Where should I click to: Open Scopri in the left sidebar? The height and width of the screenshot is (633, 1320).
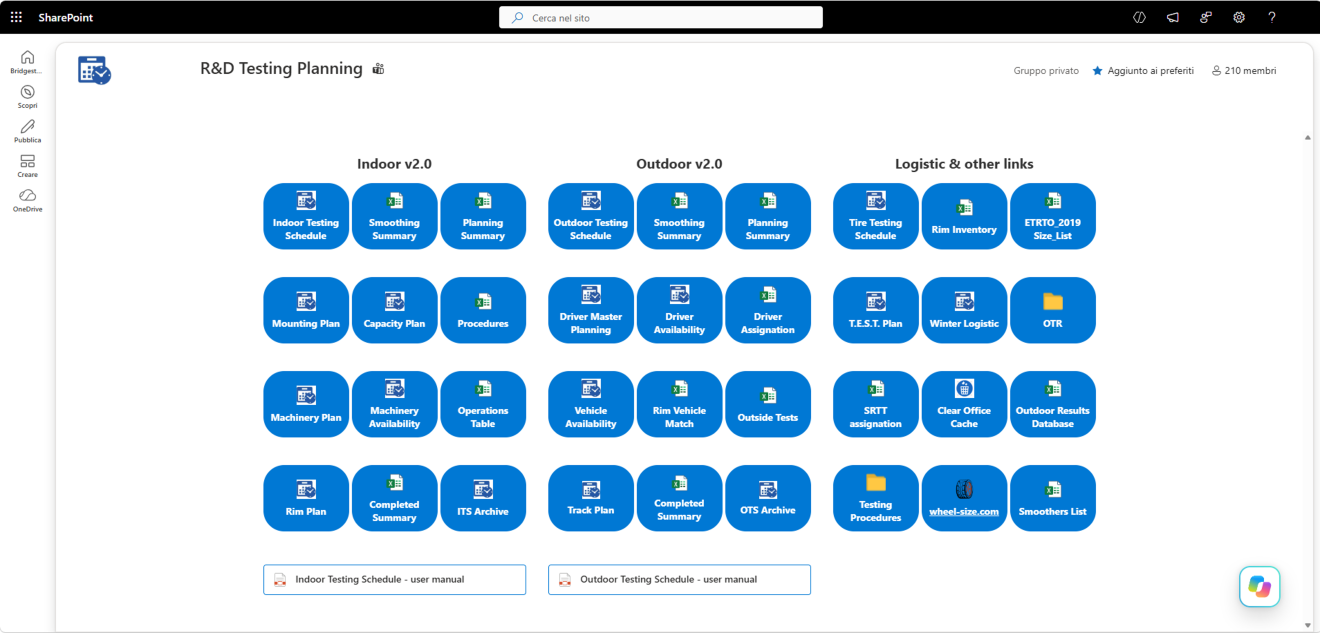click(27, 97)
